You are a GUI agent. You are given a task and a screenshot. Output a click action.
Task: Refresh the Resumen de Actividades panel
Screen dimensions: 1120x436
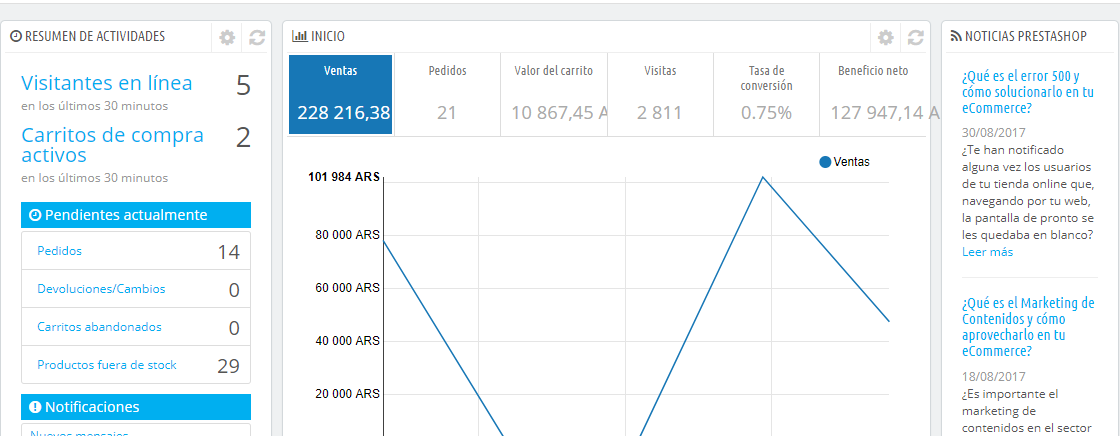point(257,37)
